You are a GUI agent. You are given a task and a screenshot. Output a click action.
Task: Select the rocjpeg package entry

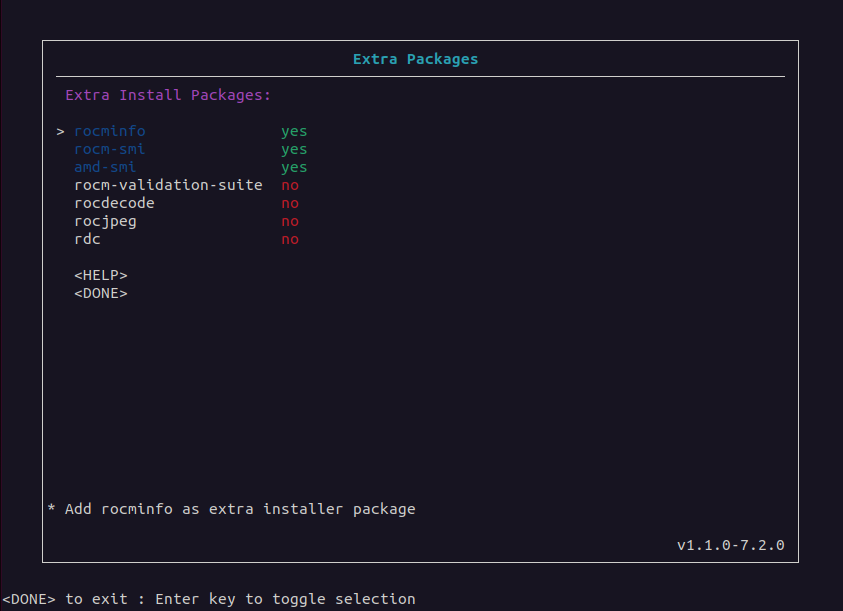coord(105,221)
